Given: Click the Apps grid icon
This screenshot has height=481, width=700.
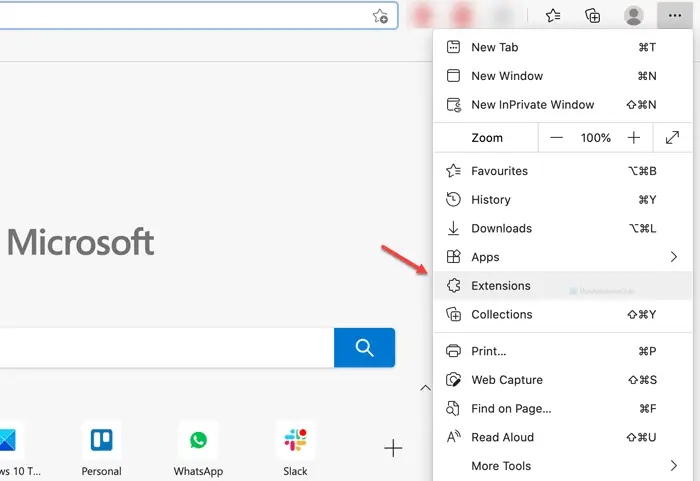Looking at the screenshot, I should tap(453, 257).
